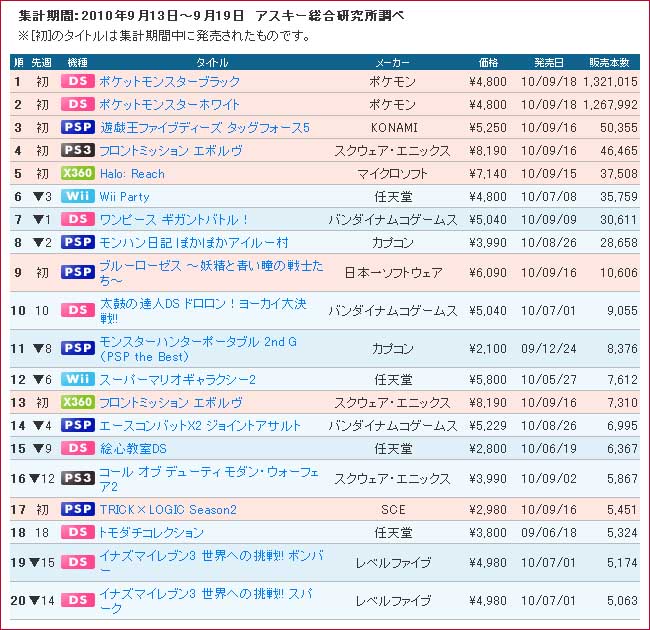This screenshot has height=630, width=650.
Task: Click the price ¥2,100
Action: (x=488, y=349)
